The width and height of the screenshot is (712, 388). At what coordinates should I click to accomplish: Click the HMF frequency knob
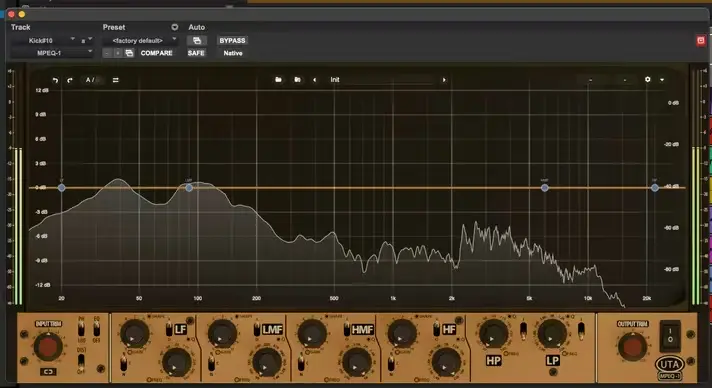click(x=356, y=363)
